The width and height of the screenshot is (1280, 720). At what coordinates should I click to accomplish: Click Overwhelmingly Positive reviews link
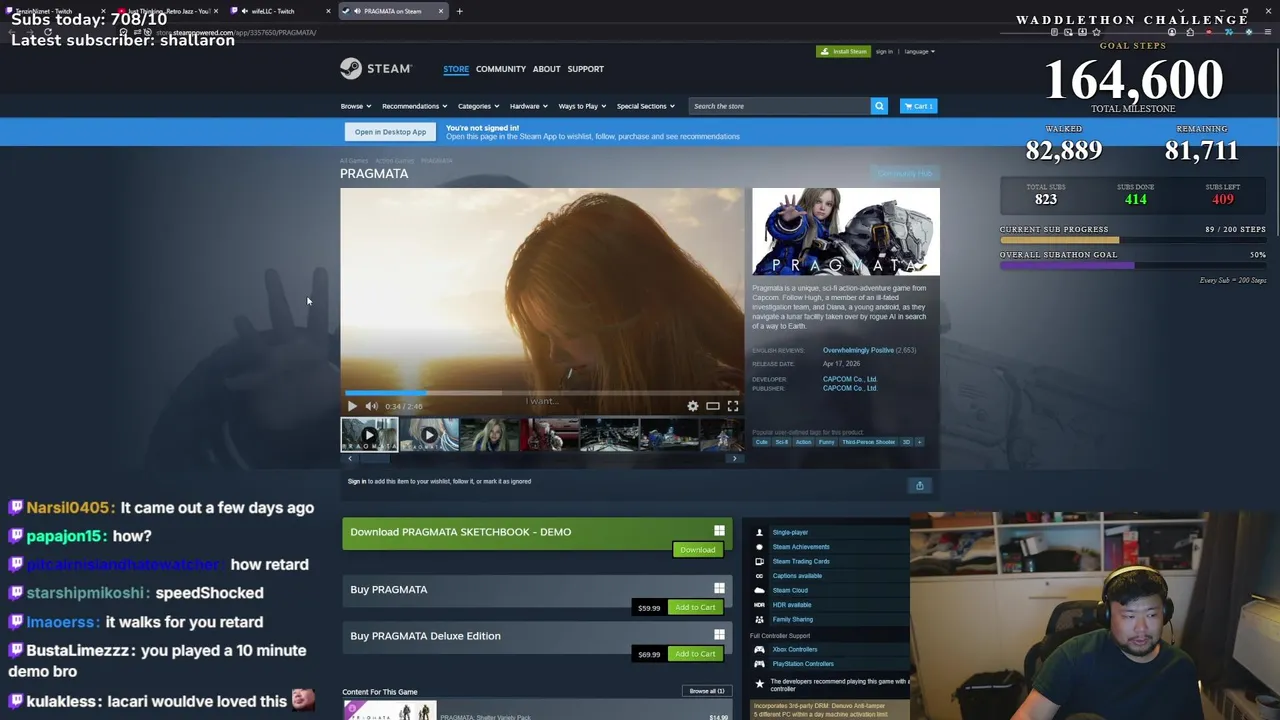coord(858,350)
